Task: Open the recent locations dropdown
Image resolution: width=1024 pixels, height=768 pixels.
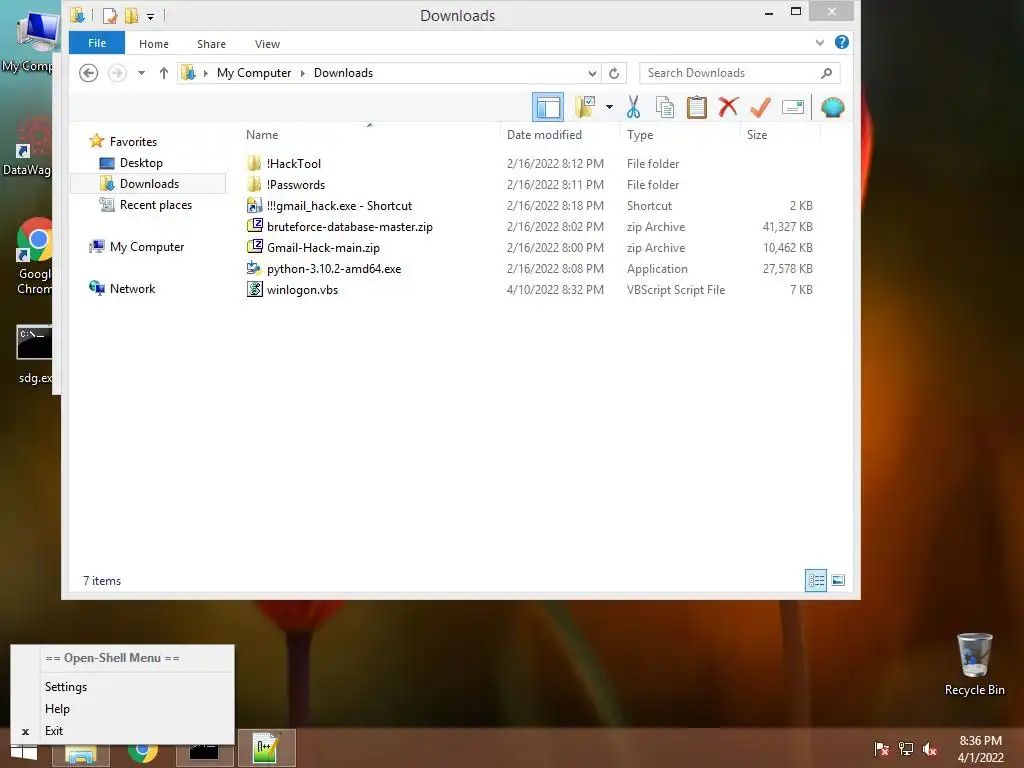Action: (x=141, y=73)
